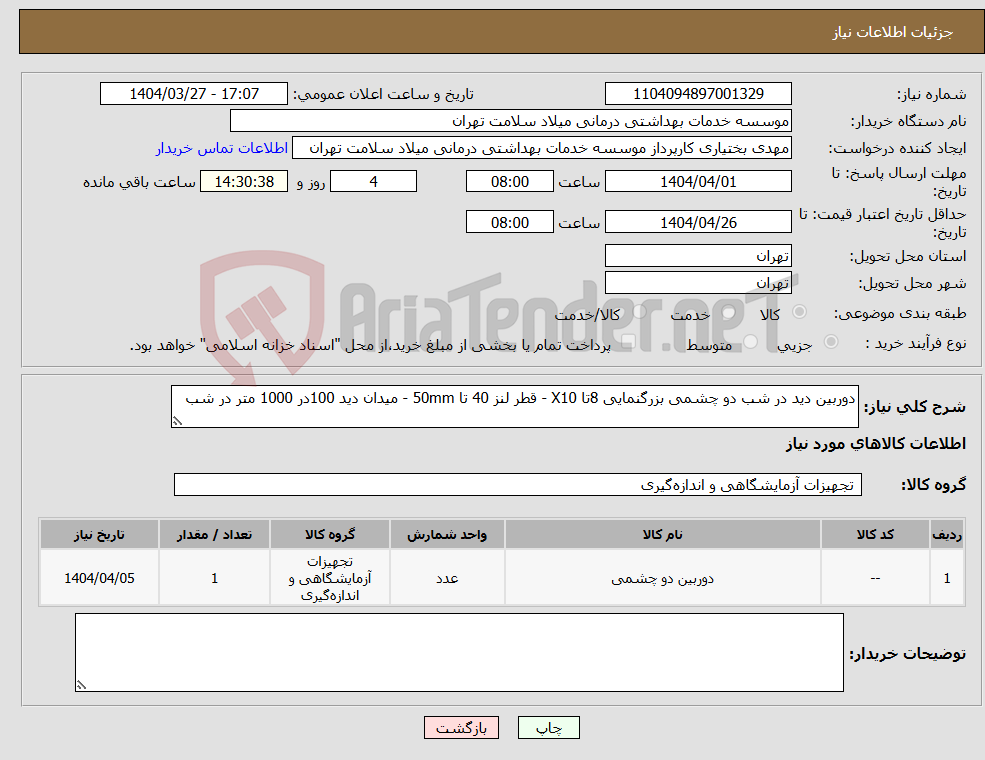Select the کالا classification radio button
Screen dimensions: 985x760
pos(798,312)
